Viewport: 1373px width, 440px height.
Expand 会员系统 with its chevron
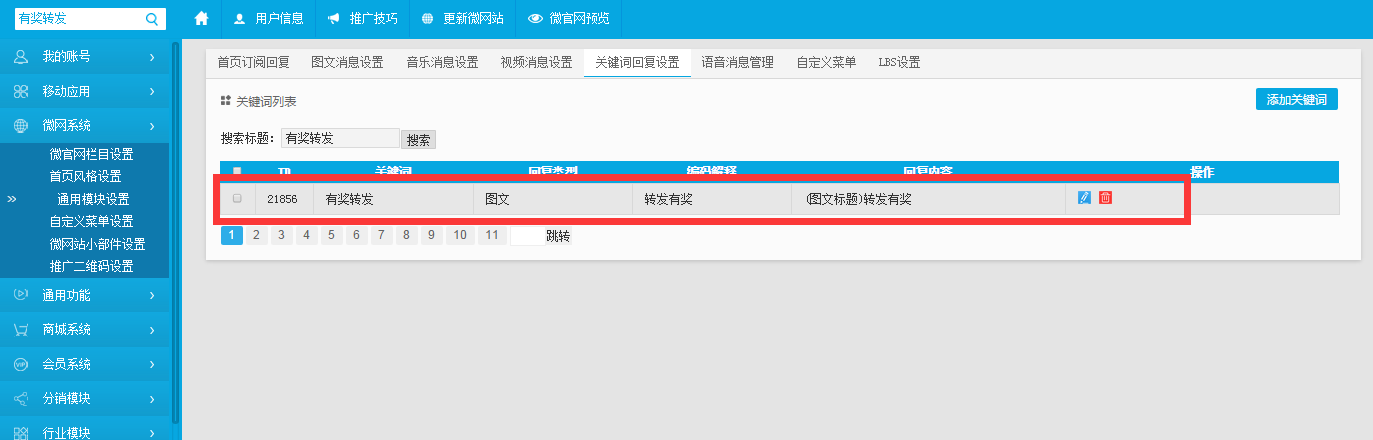click(152, 364)
